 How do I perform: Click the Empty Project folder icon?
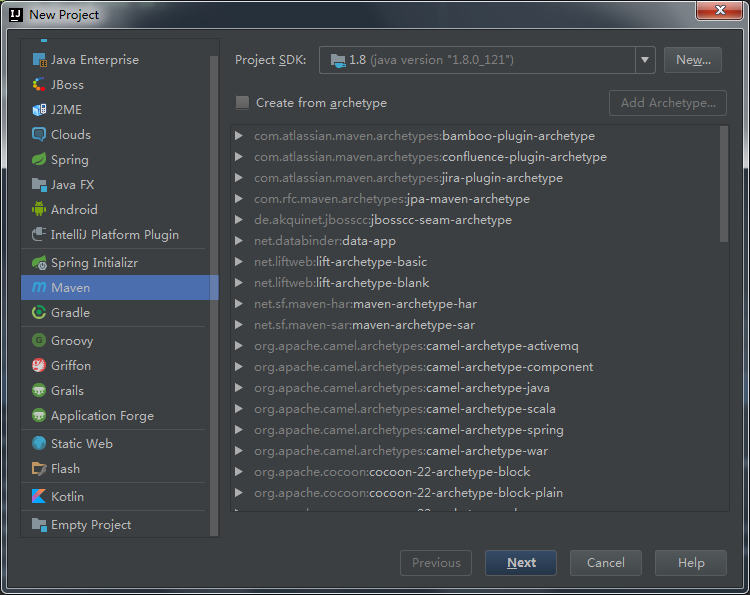[x=39, y=525]
